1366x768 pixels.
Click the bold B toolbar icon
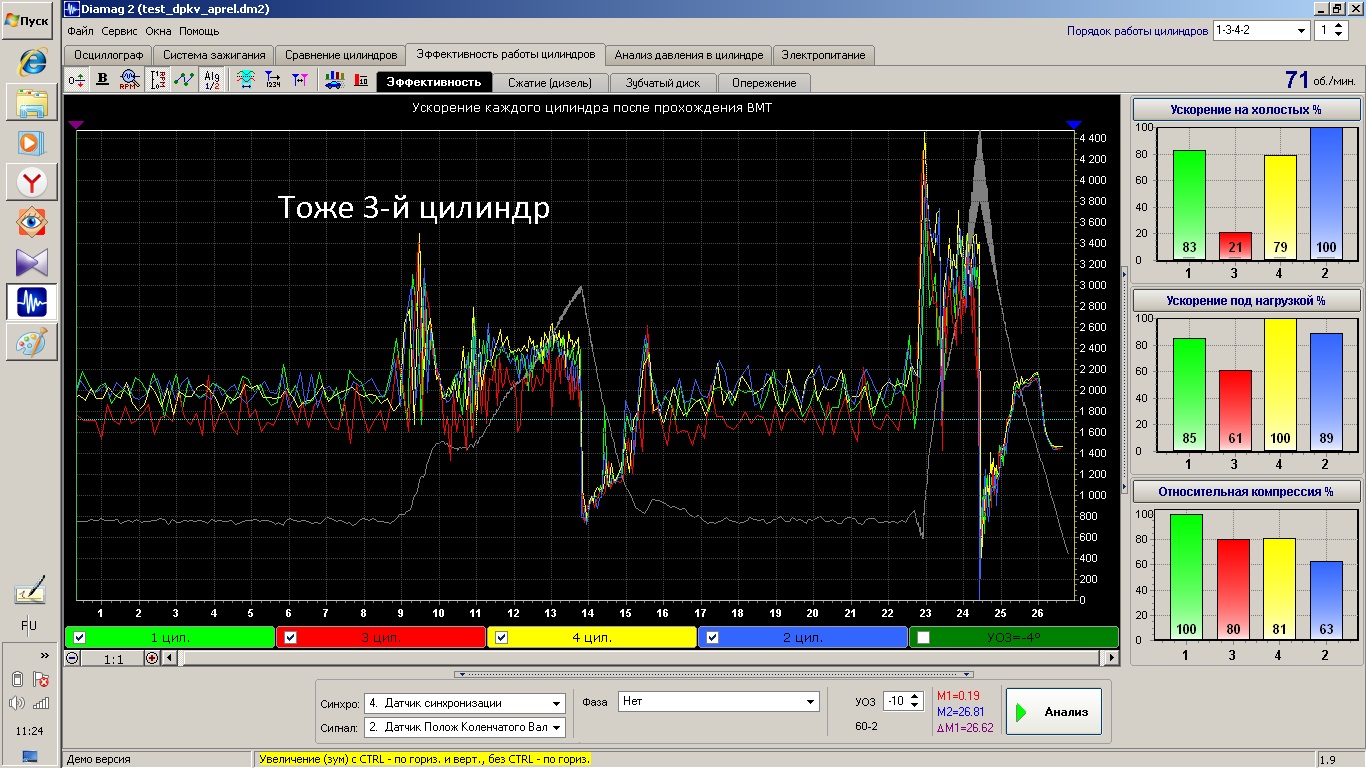click(102, 81)
